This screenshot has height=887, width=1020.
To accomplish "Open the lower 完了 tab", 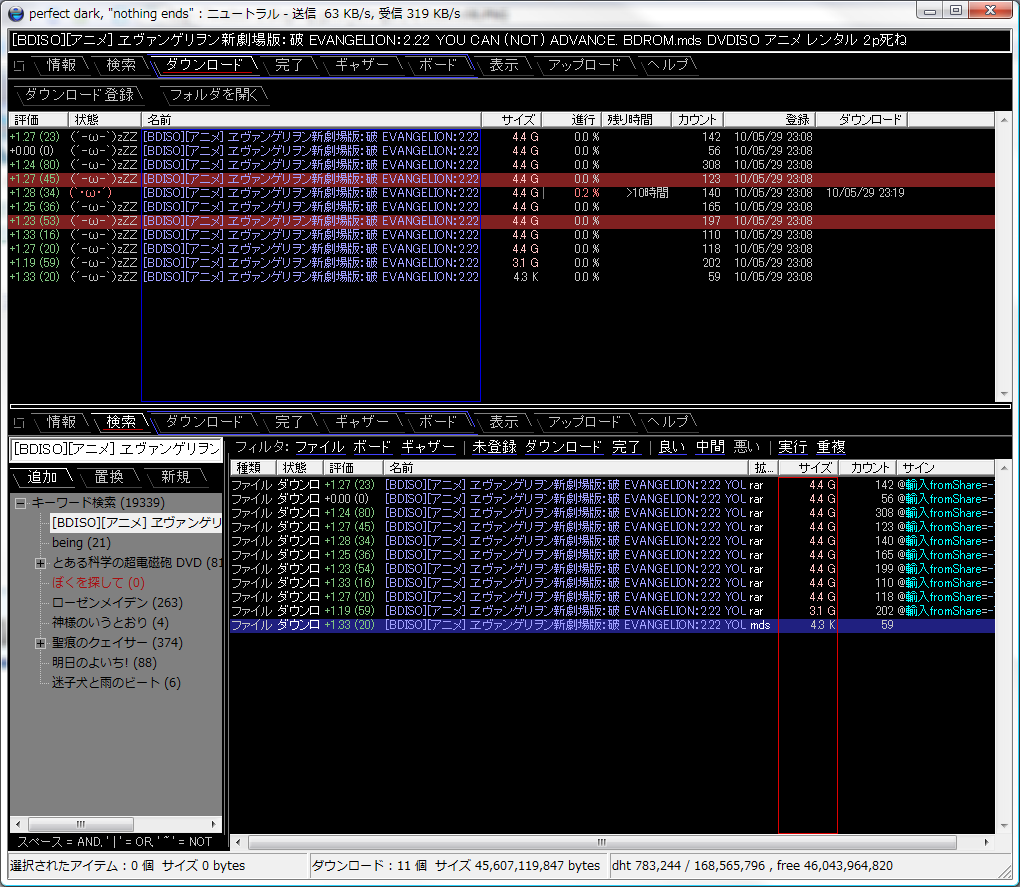I will click(289, 422).
